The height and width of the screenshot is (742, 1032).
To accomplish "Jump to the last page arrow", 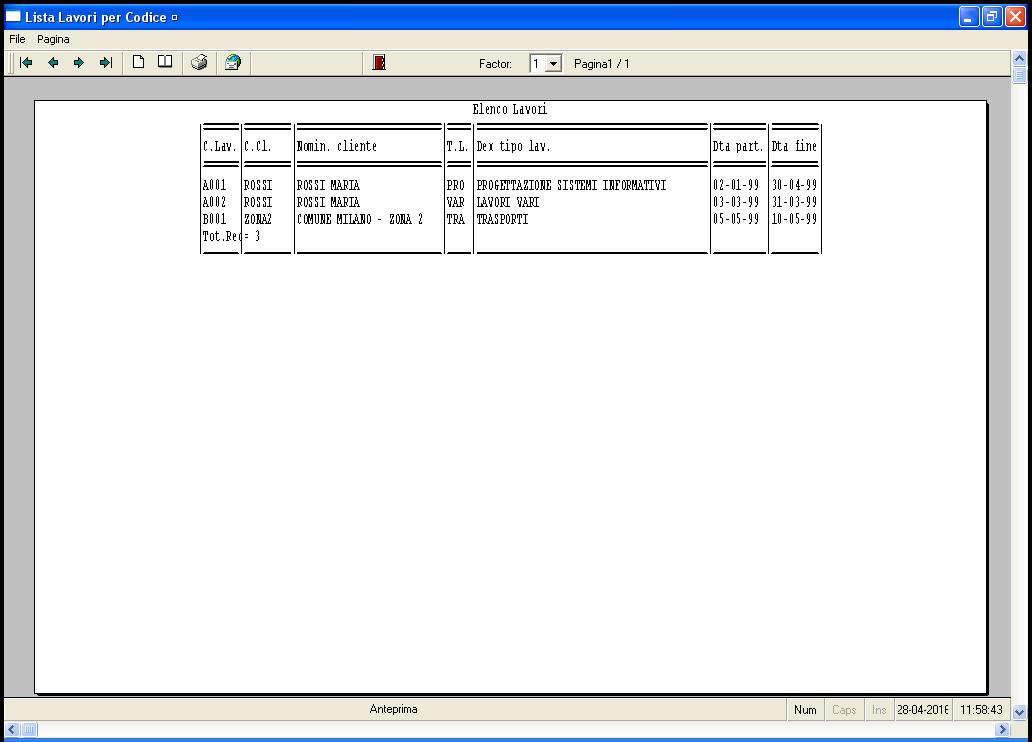I will 105,63.
